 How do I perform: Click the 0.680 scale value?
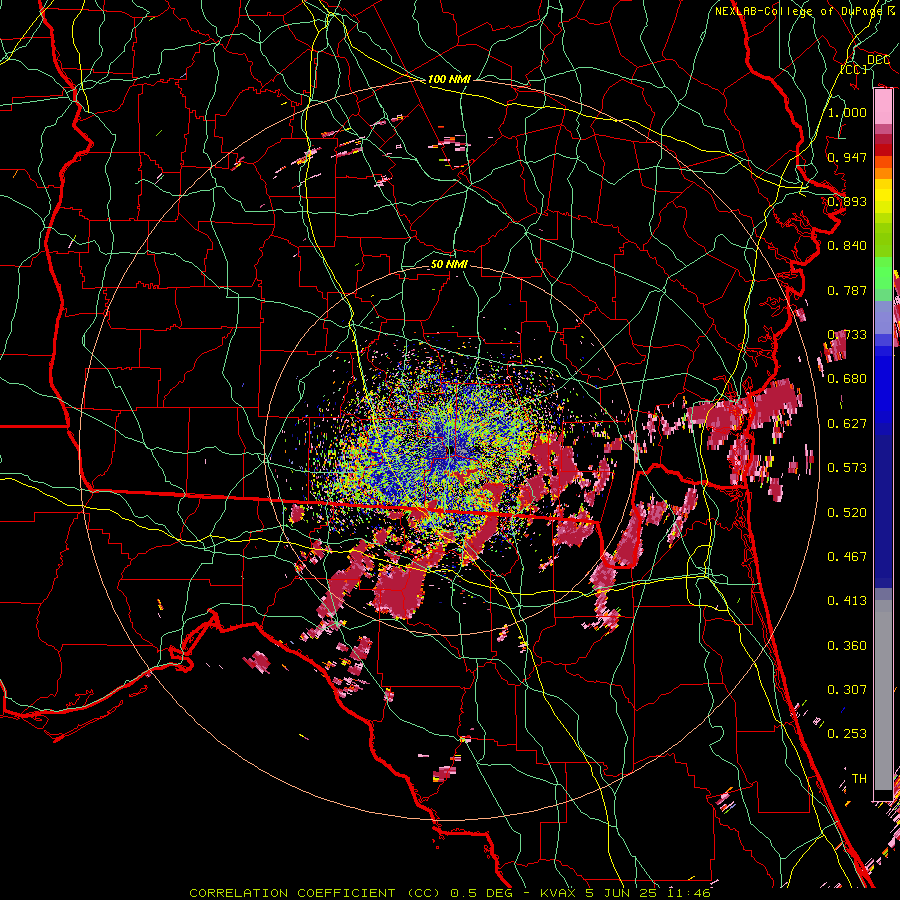coord(847,378)
